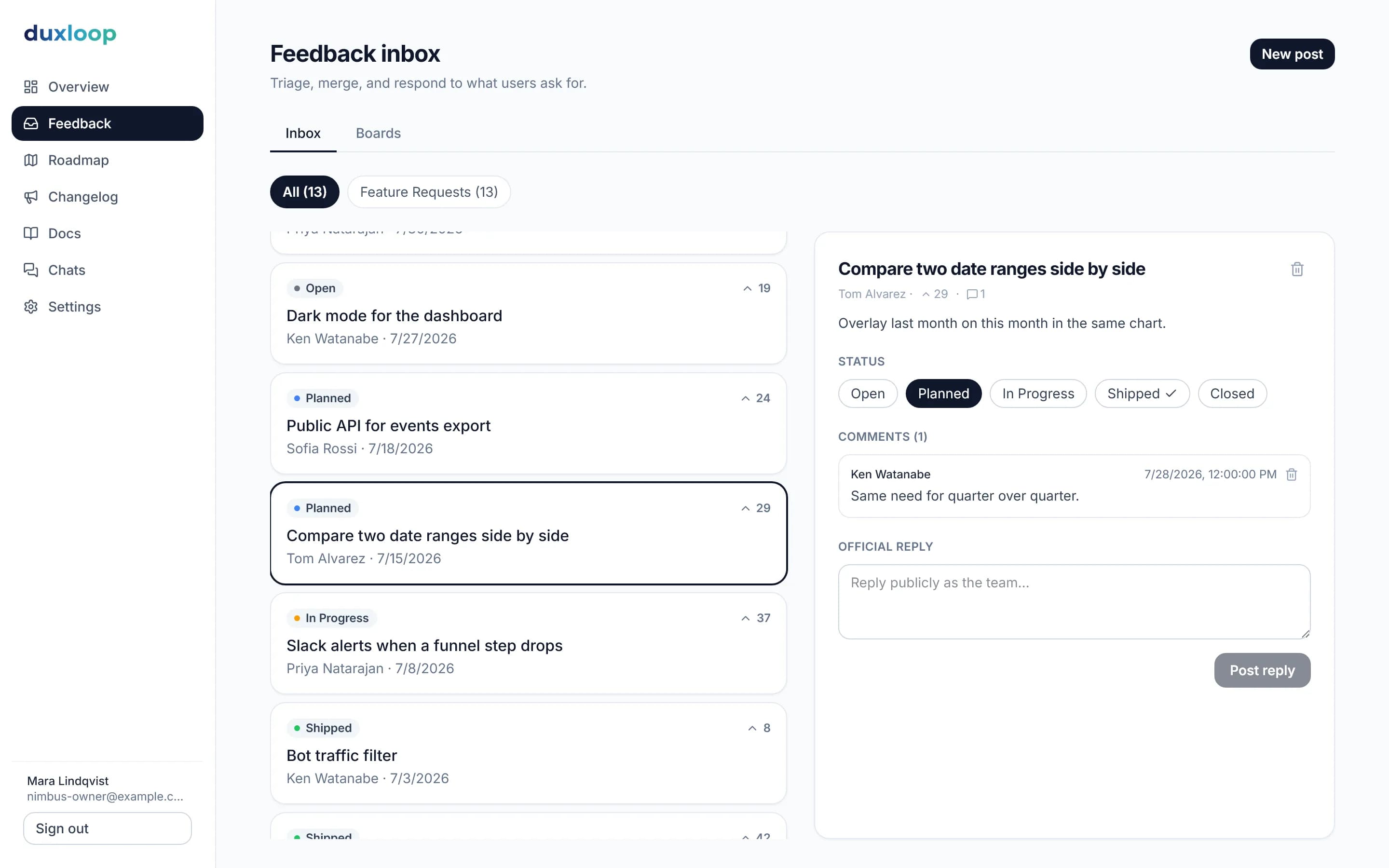Click the Mara Lindqvist account name
Image resolution: width=1389 pixels, height=868 pixels.
(x=68, y=781)
